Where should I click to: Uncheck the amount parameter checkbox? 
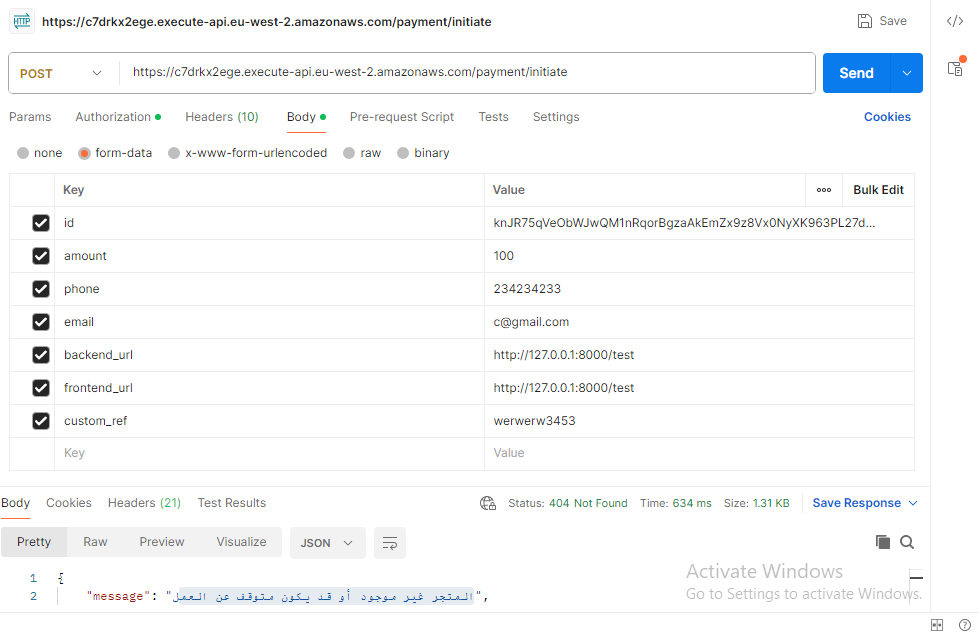tap(41, 256)
